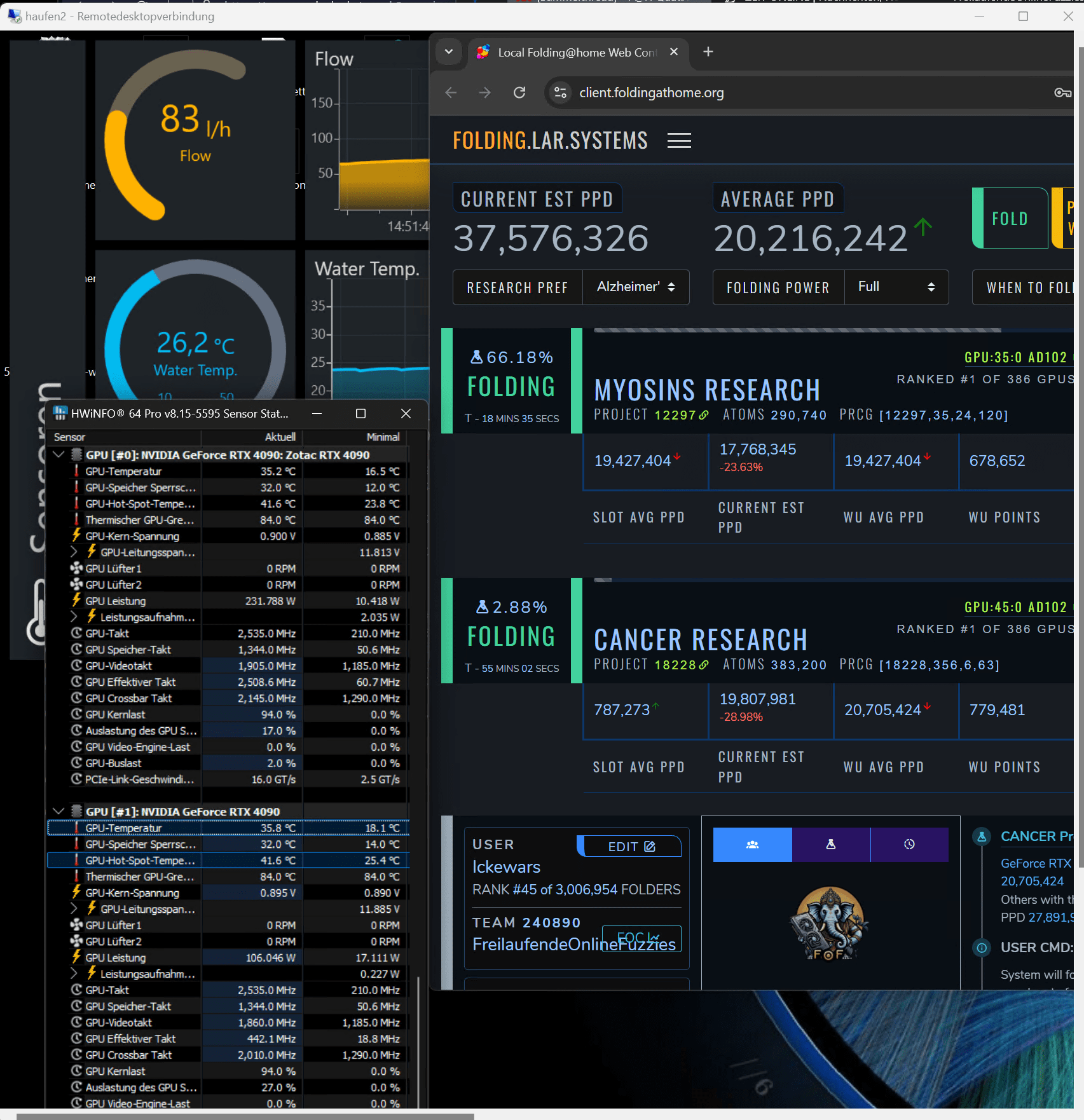
Task: Go forward in the browser
Action: point(485,93)
